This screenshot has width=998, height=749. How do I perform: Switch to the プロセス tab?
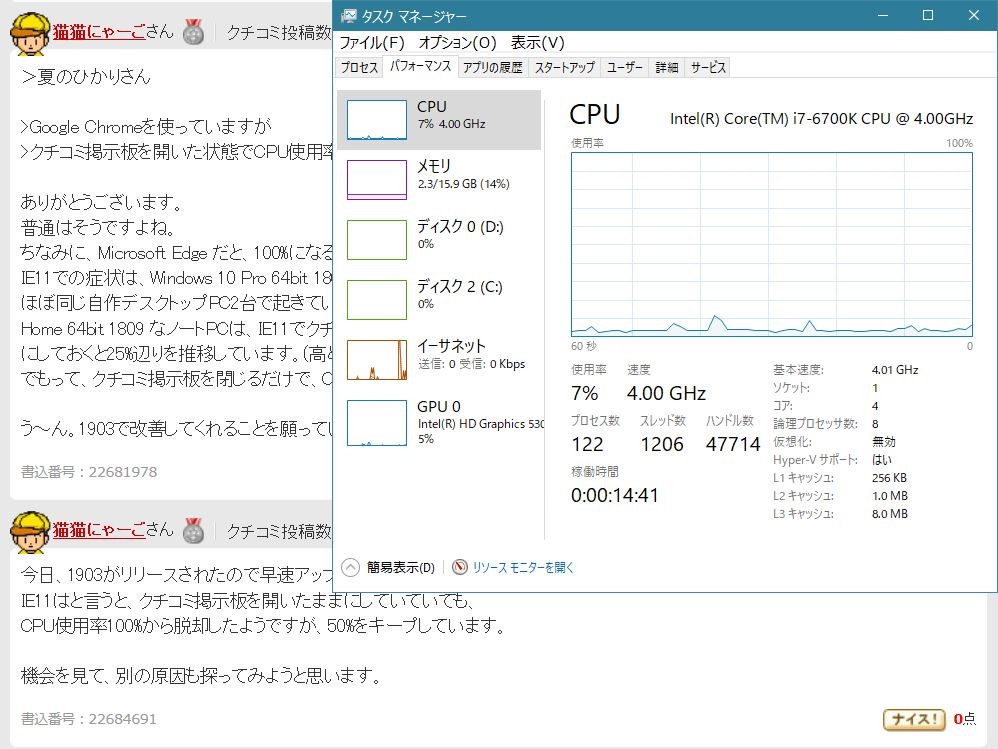point(359,67)
